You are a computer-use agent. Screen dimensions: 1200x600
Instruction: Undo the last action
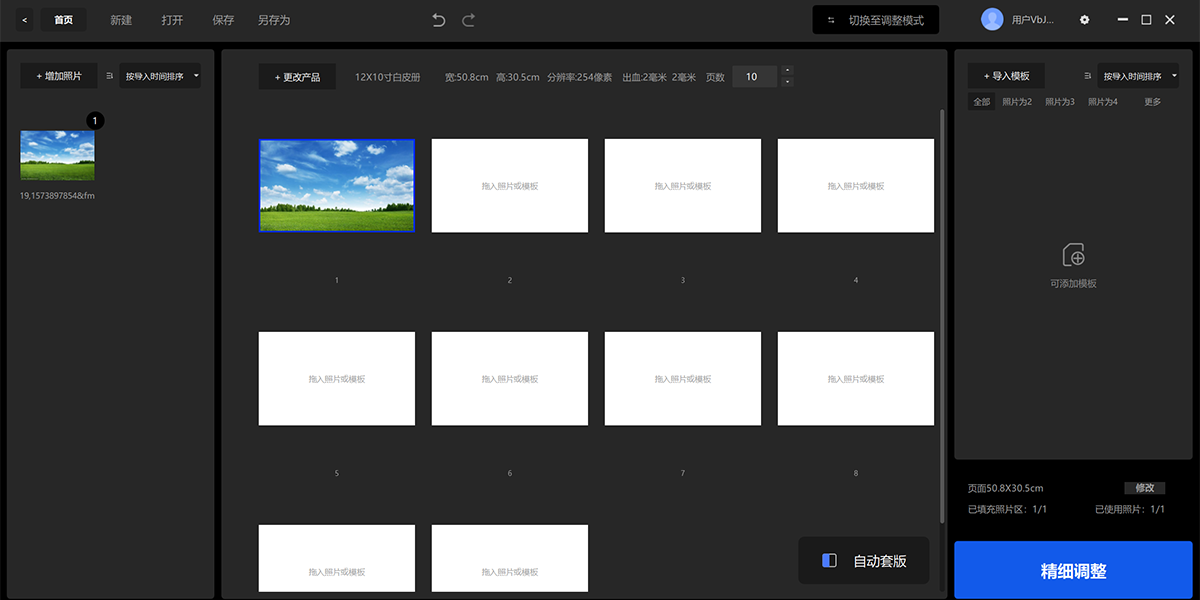click(x=438, y=20)
